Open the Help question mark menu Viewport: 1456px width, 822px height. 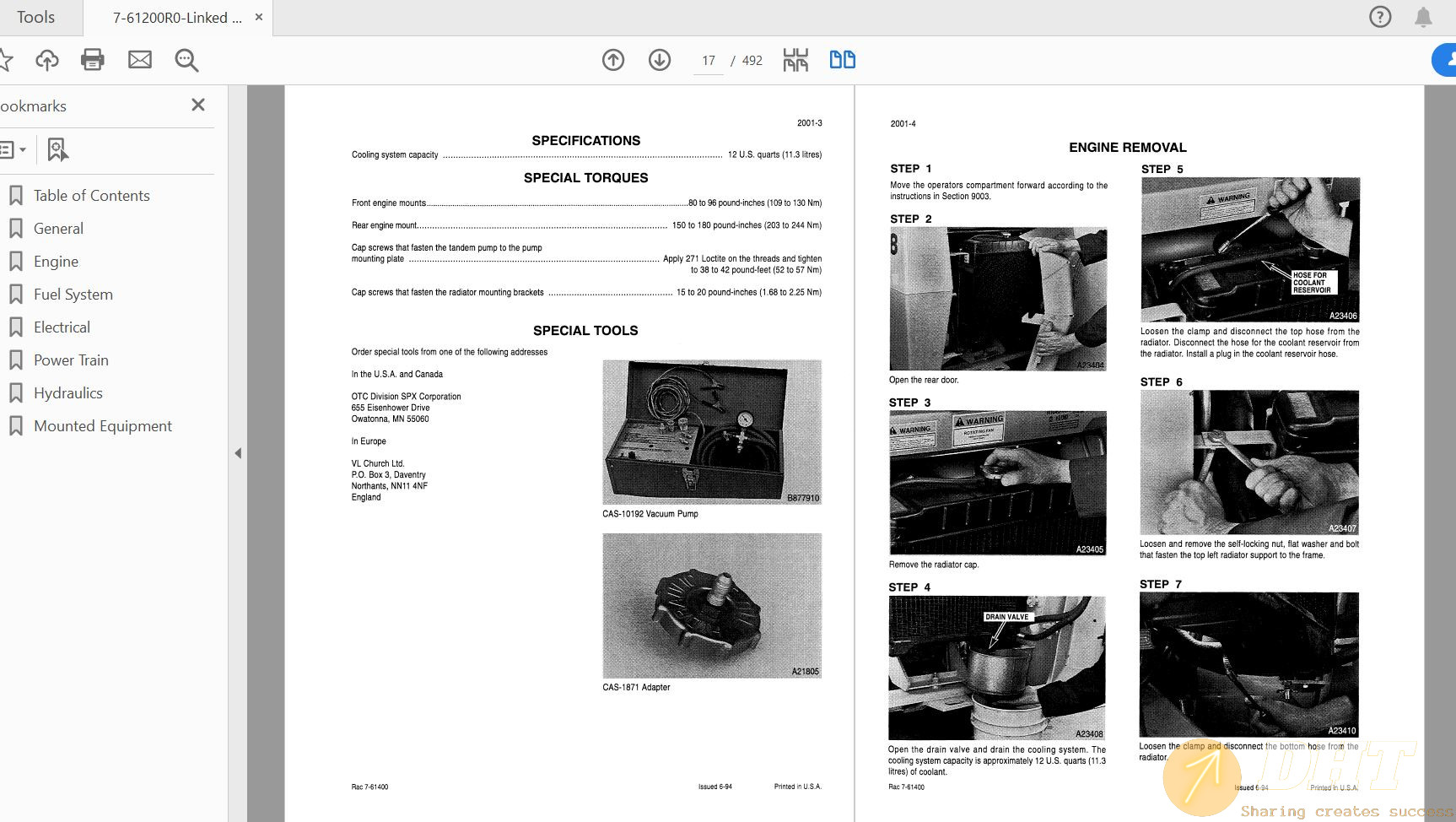pos(1380,17)
